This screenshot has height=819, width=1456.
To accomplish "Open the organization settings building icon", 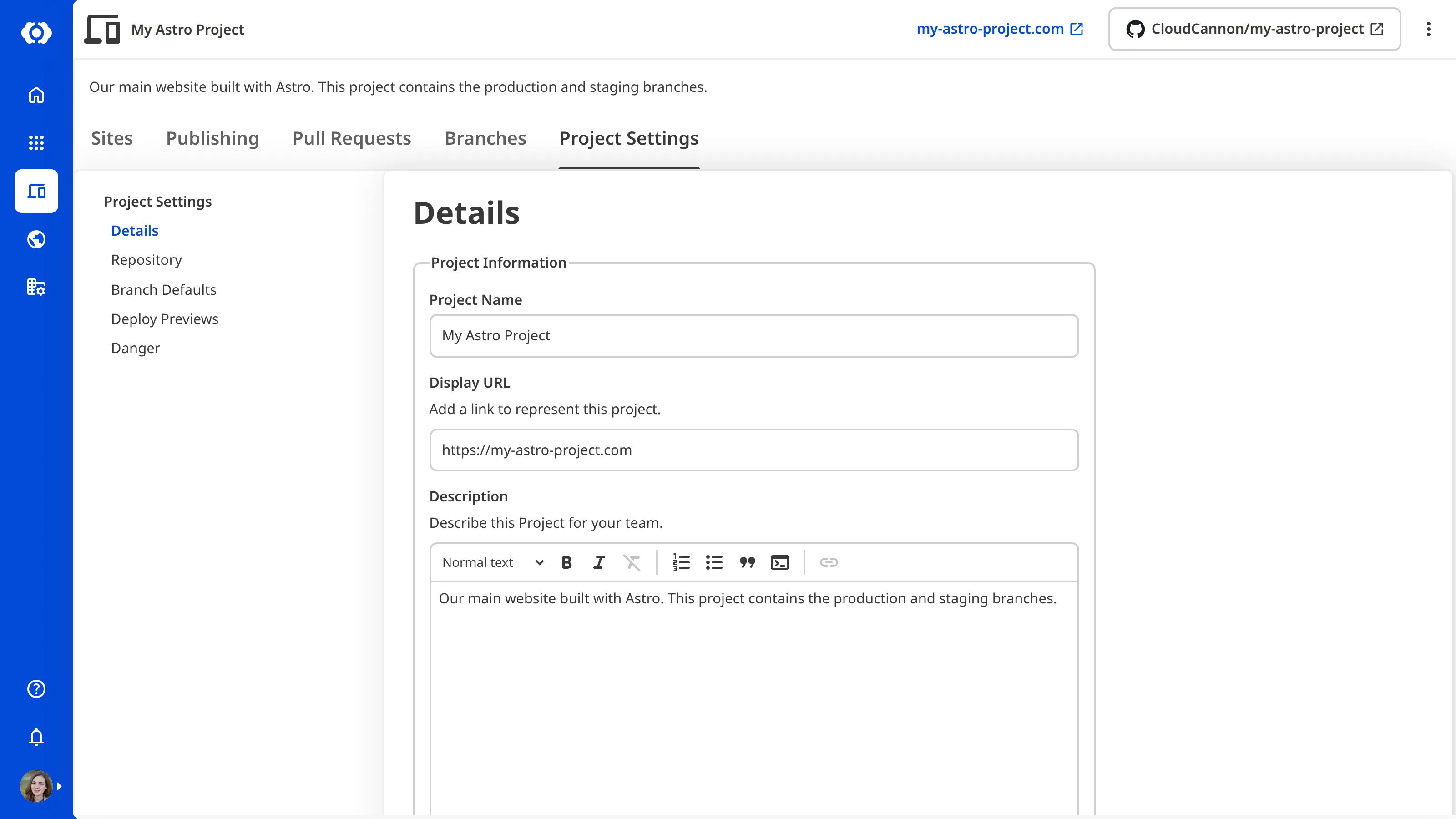I will 36,287.
